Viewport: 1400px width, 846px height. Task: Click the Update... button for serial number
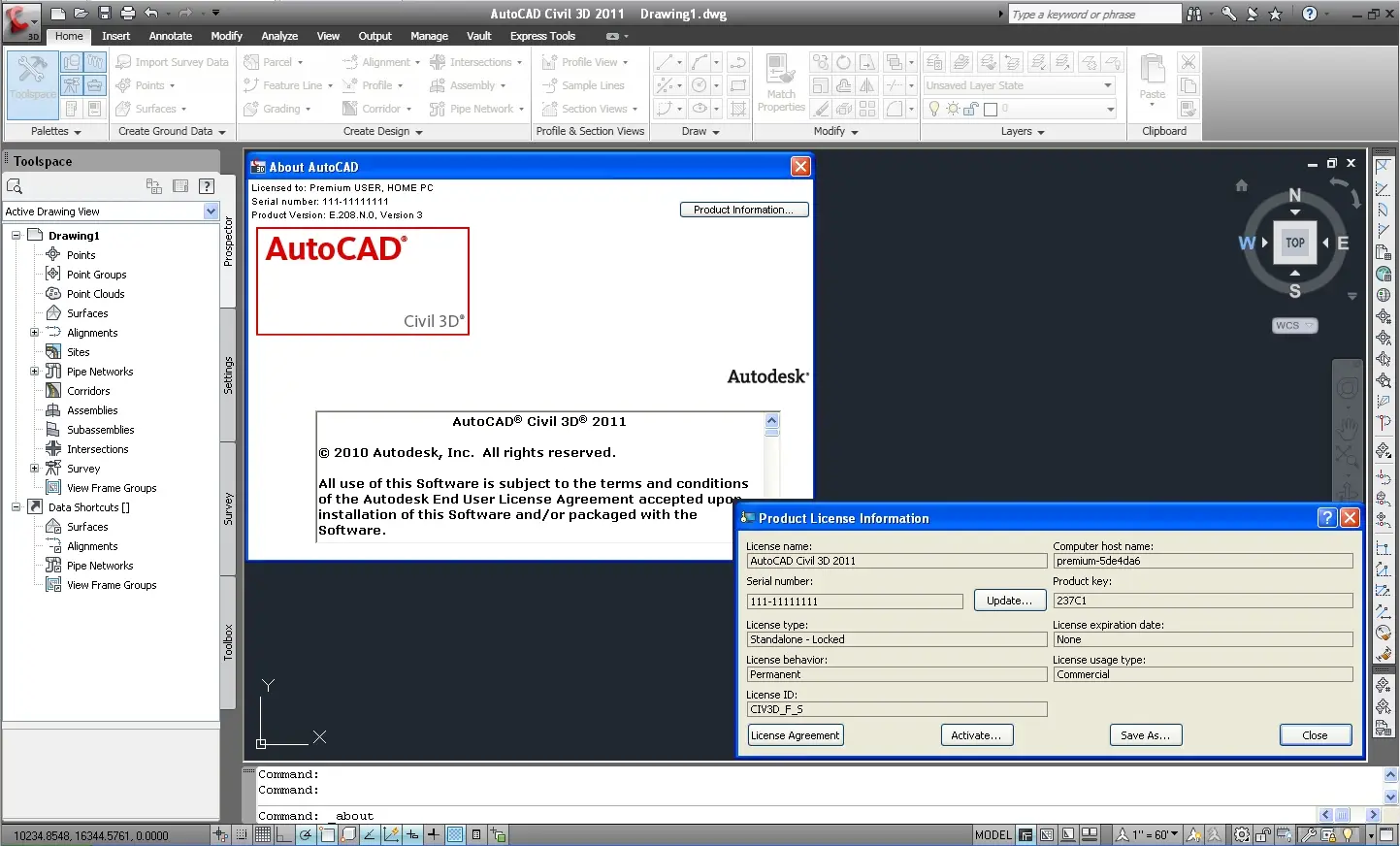(1009, 601)
